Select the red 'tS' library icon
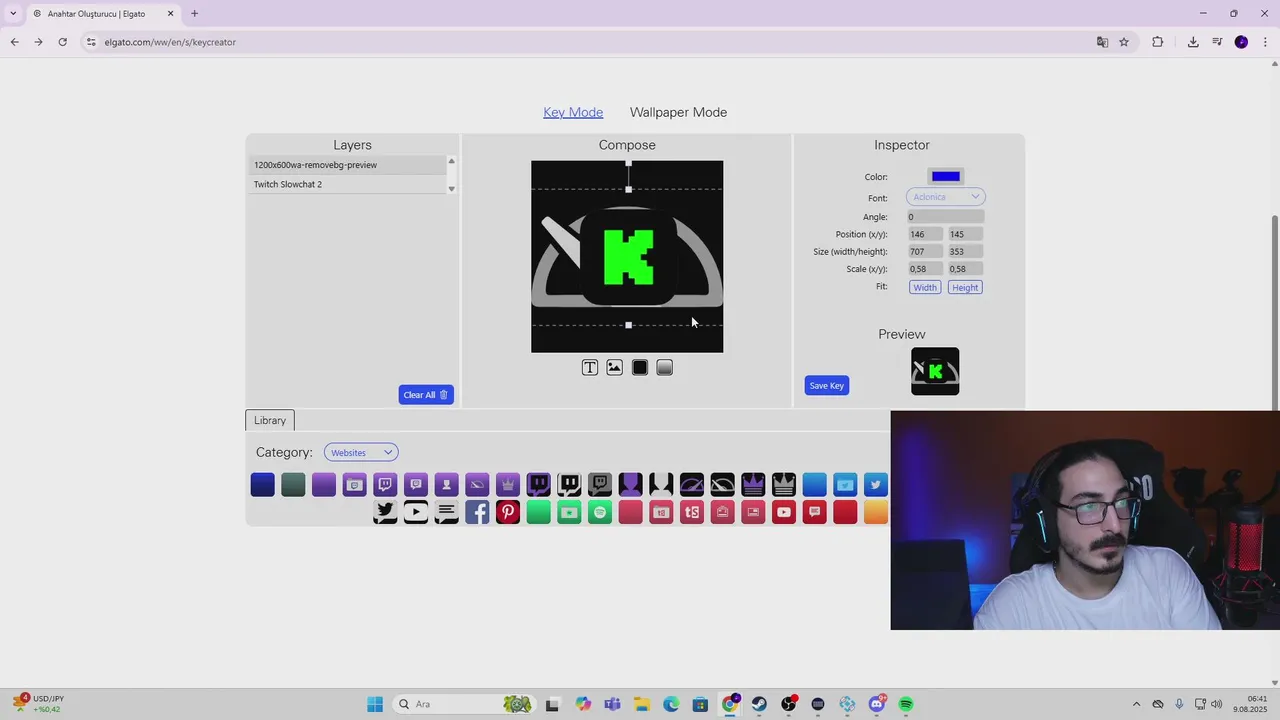Image resolution: width=1280 pixels, height=720 pixels. pos(692,513)
